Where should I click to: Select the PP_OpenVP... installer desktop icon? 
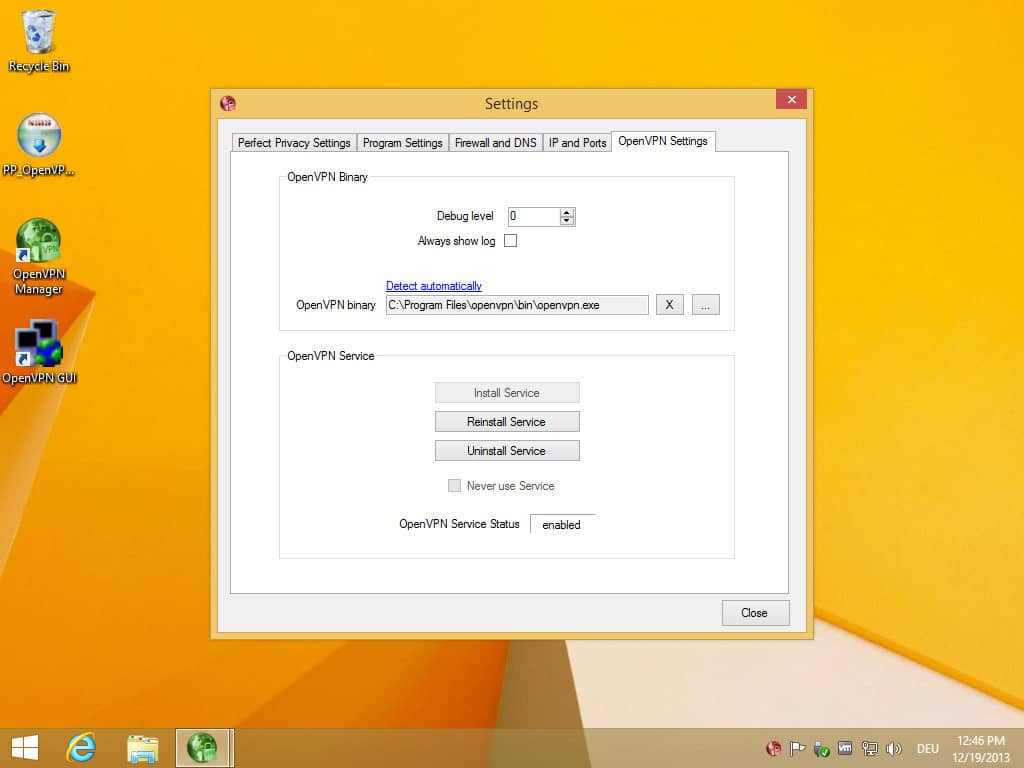pos(39,144)
